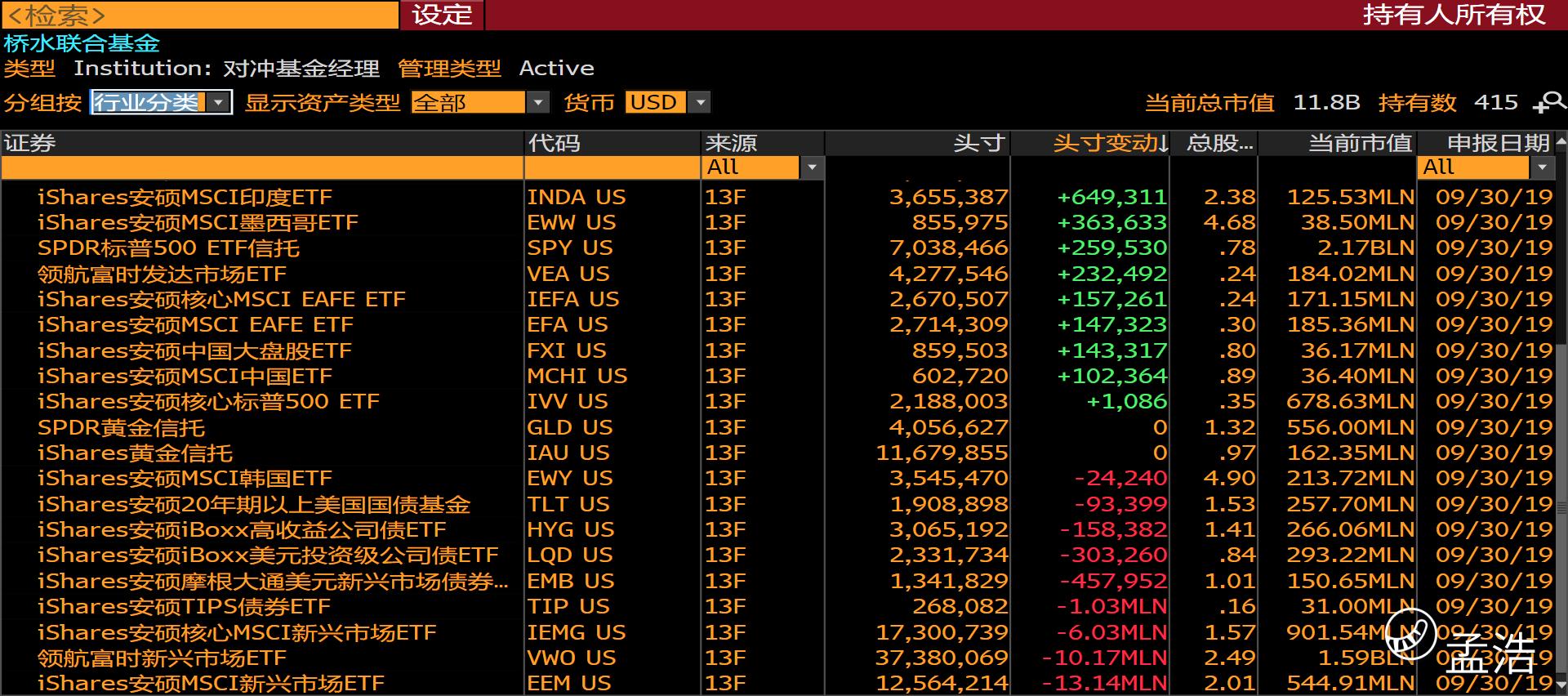Sort by the 总股 column header
This screenshot has width=1568, height=696.
(x=1214, y=143)
